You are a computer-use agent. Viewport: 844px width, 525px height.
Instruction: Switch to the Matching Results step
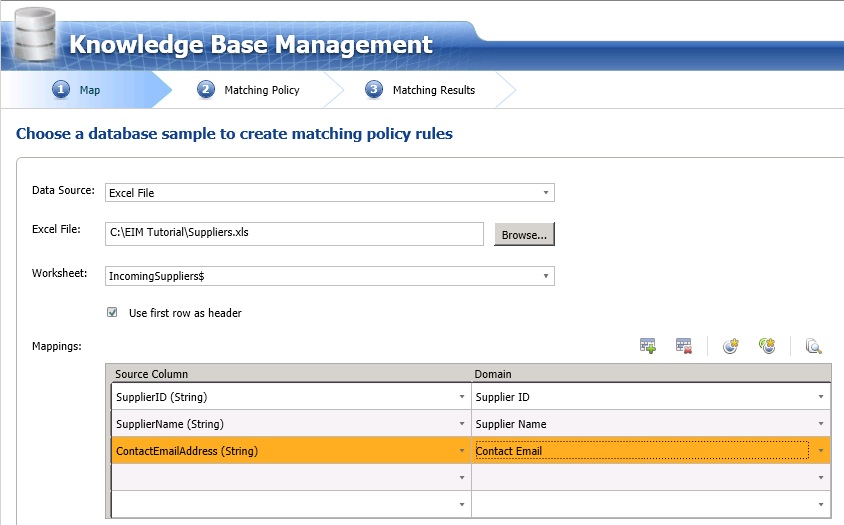[433, 90]
